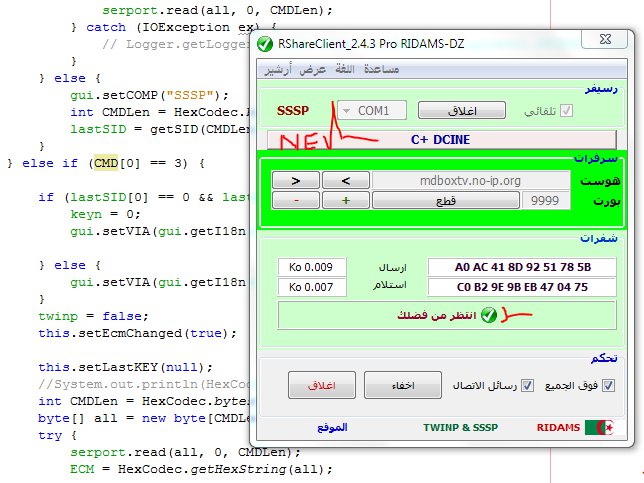Click the < server navigation button
Image resolution: width=644 pixels, height=483 pixels.
coord(346,181)
